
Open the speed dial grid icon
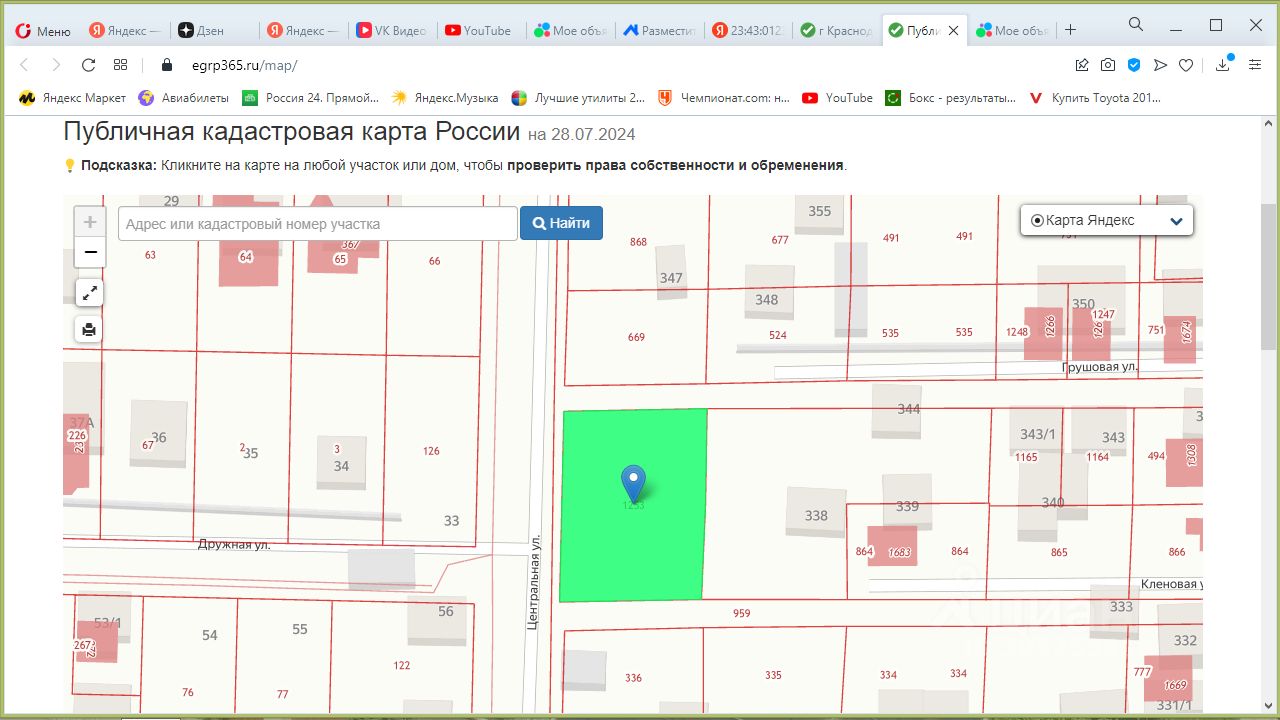[x=120, y=65]
